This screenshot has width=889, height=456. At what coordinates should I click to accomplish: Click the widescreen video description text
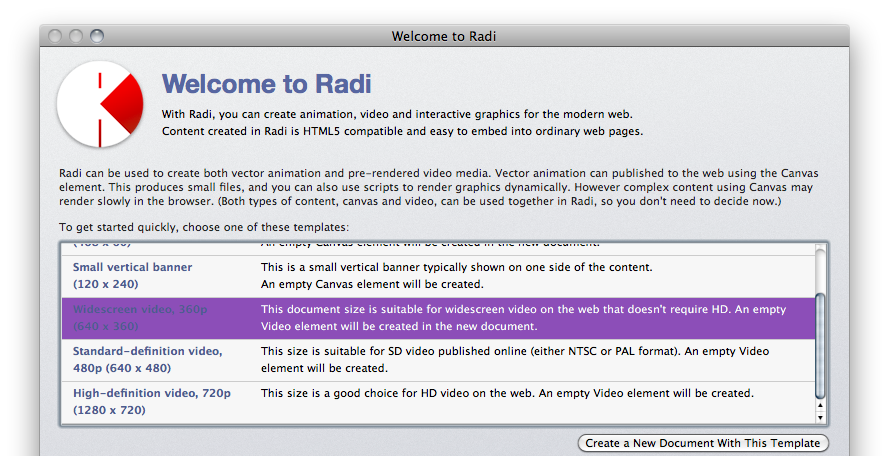click(x=523, y=318)
